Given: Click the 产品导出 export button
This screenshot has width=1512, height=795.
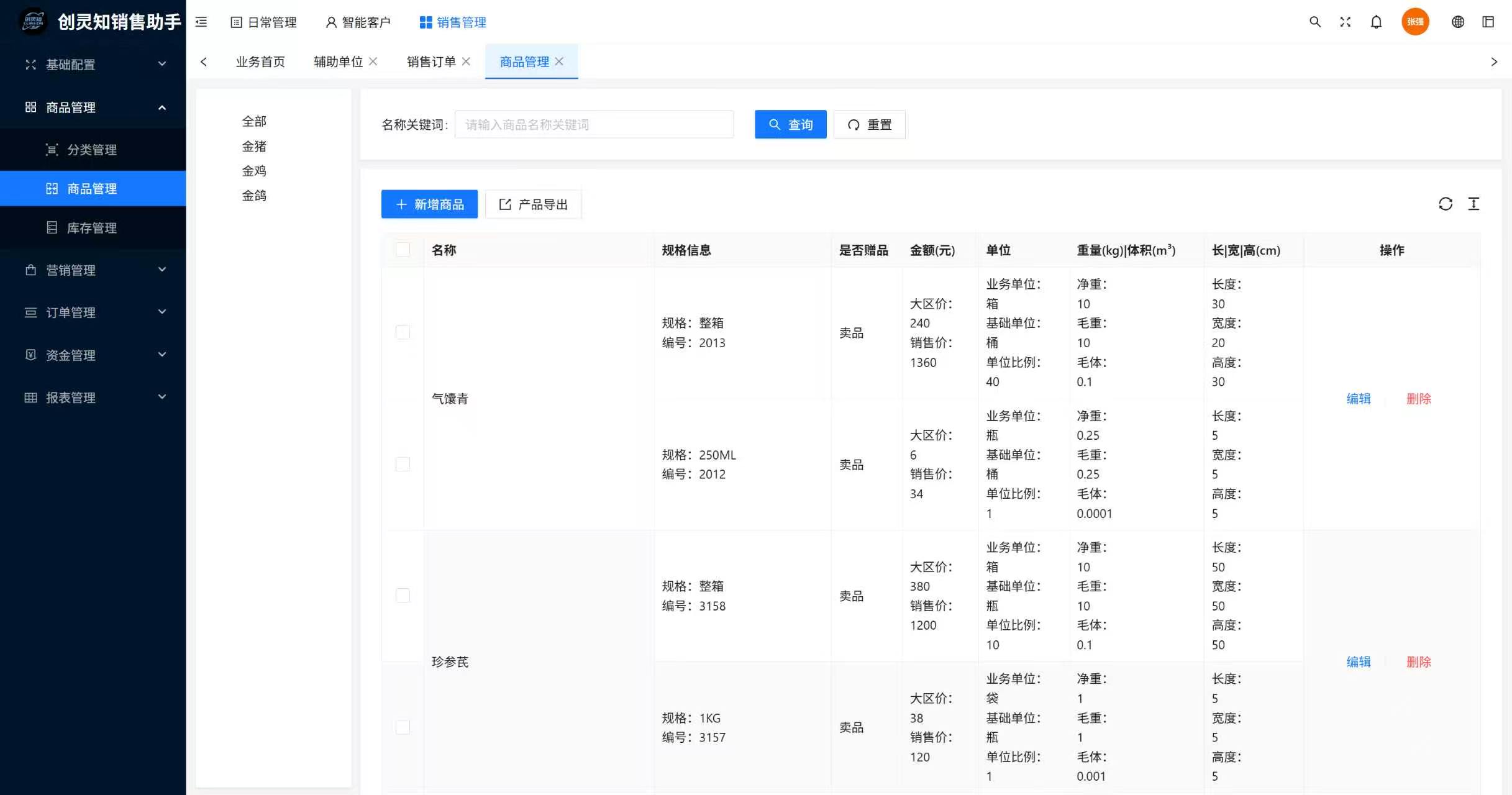Looking at the screenshot, I should [x=533, y=204].
